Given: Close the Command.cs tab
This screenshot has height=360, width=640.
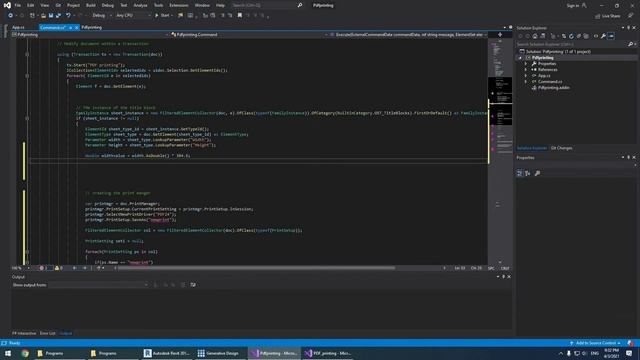Looking at the screenshot, I should (76, 27).
